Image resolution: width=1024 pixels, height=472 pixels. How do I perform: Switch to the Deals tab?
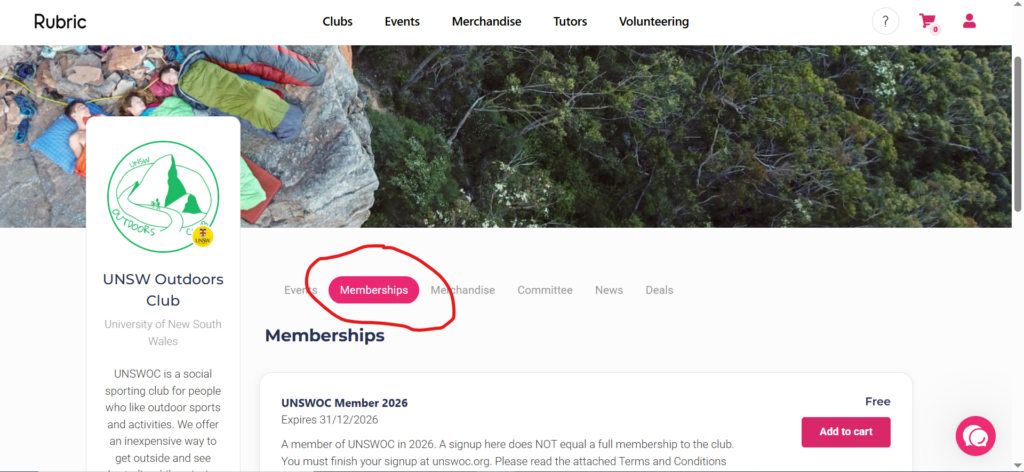click(x=659, y=290)
